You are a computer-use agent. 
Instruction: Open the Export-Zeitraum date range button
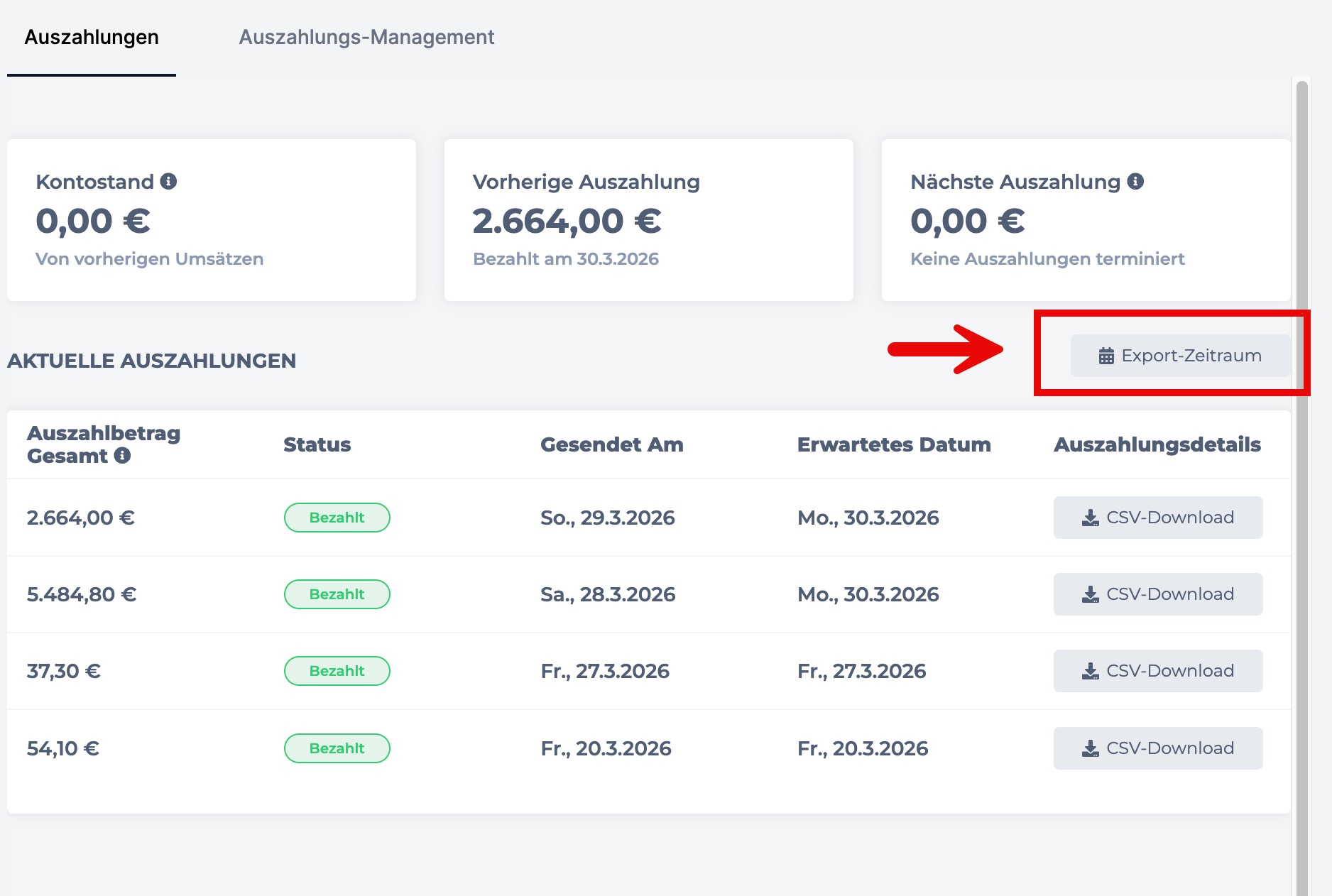click(x=1180, y=356)
